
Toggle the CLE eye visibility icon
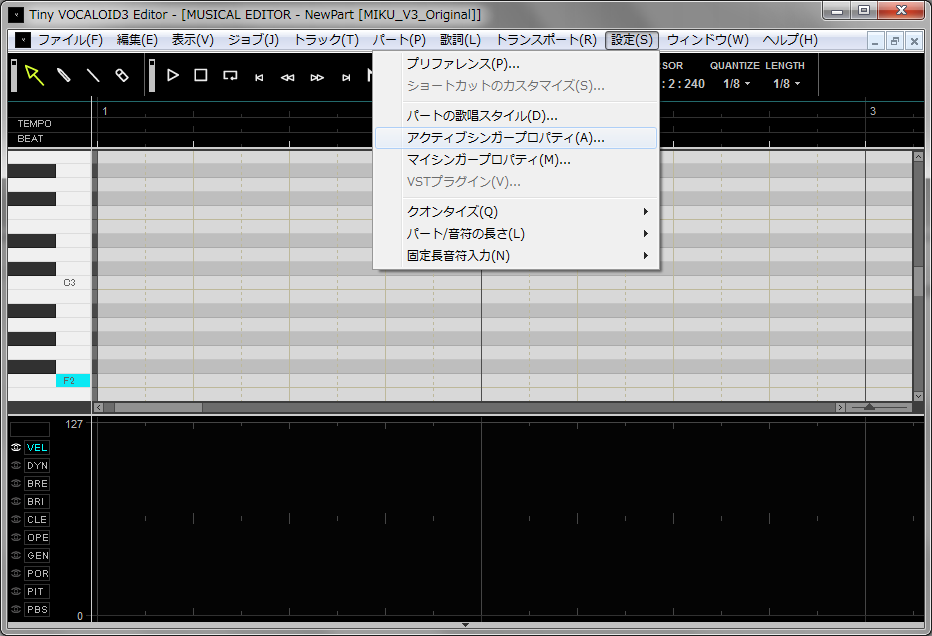tap(16, 519)
